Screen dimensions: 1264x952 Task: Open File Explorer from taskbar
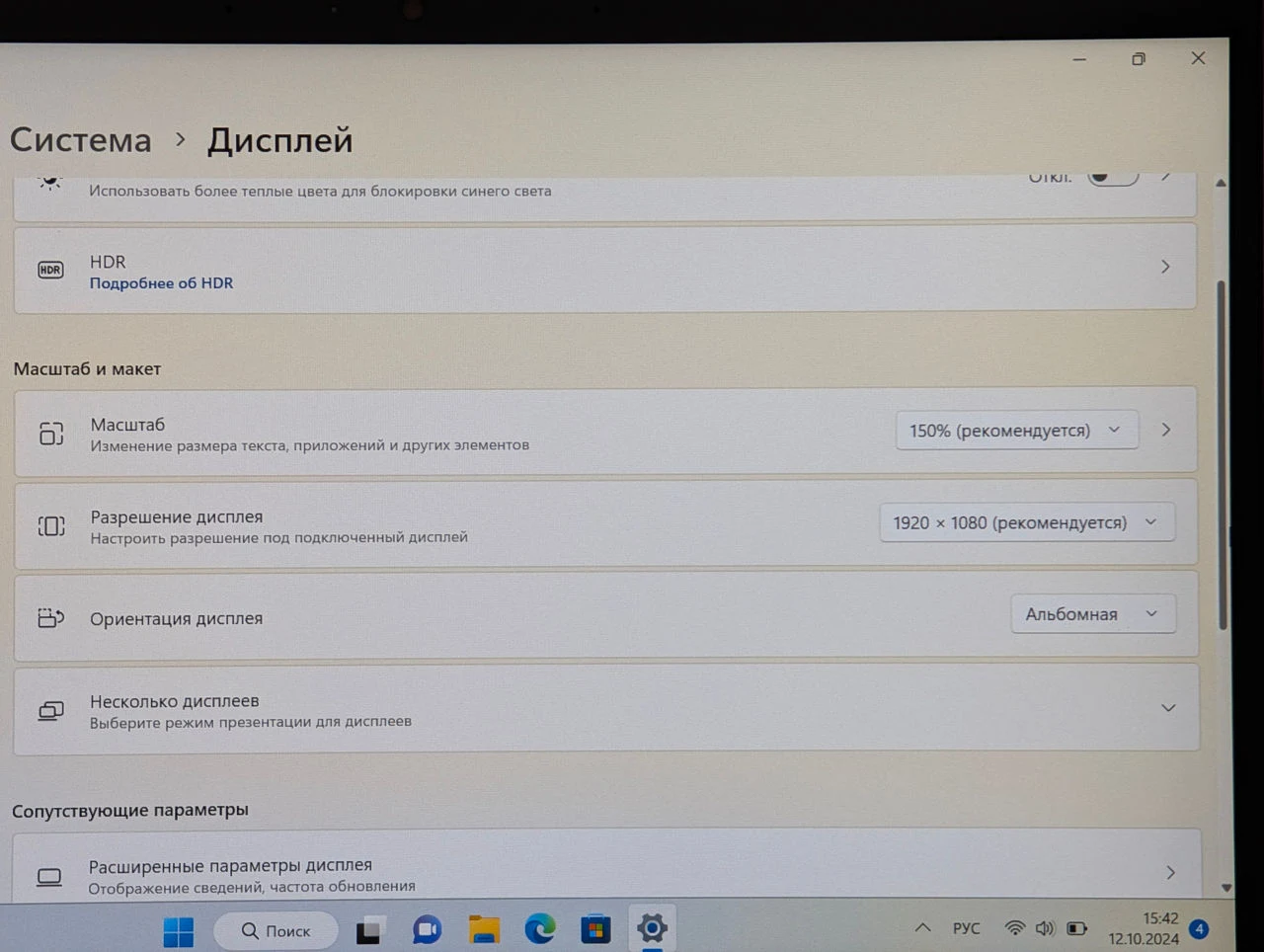(484, 930)
